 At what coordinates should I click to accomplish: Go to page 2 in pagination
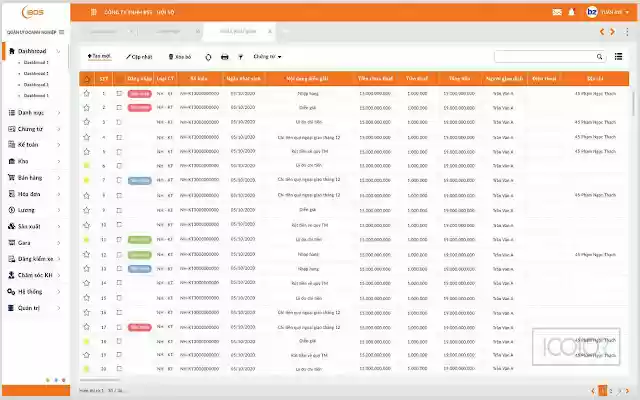(x=611, y=391)
